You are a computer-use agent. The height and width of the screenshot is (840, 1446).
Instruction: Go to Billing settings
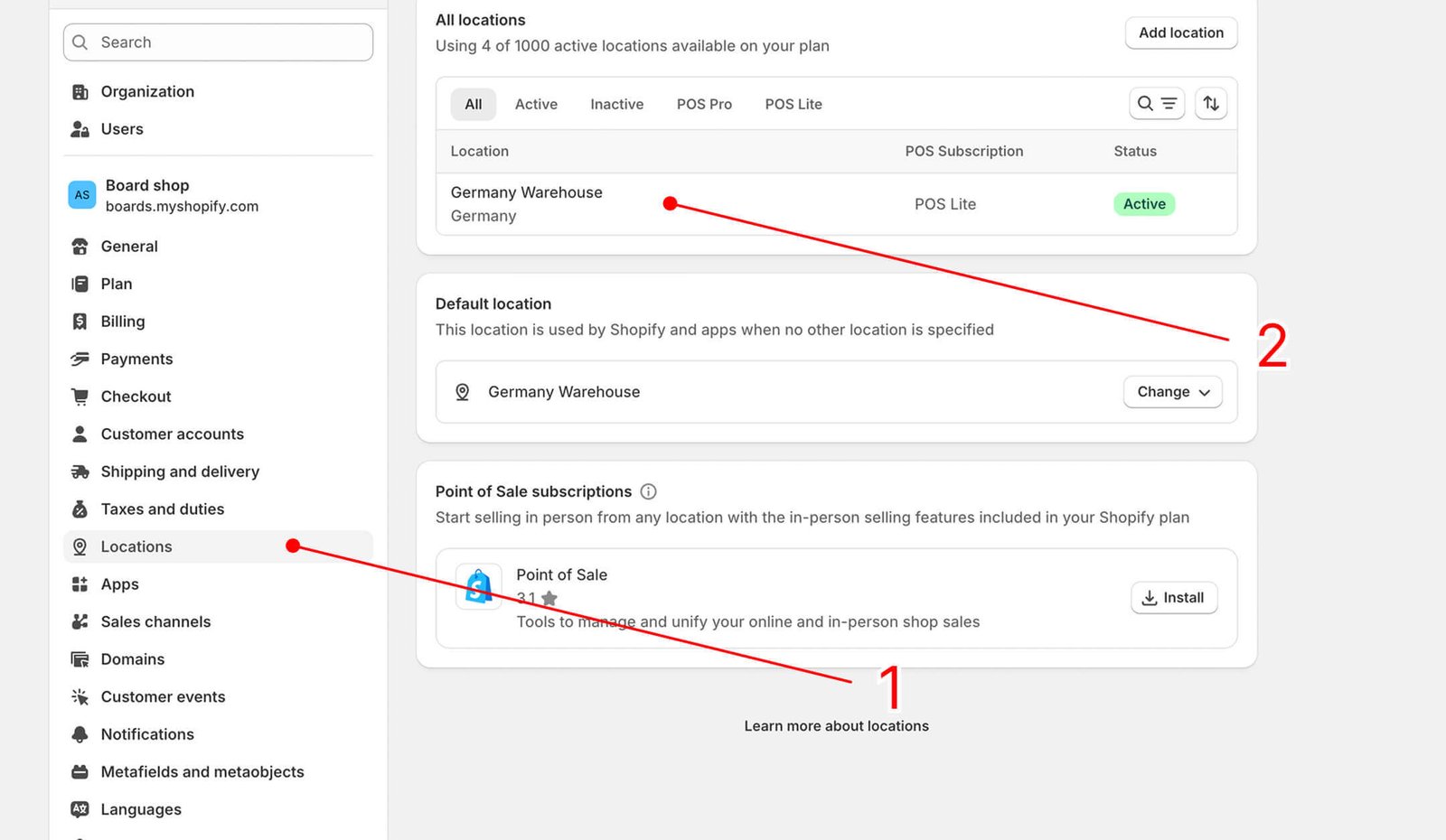pyautogui.click(x=218, y=322)
